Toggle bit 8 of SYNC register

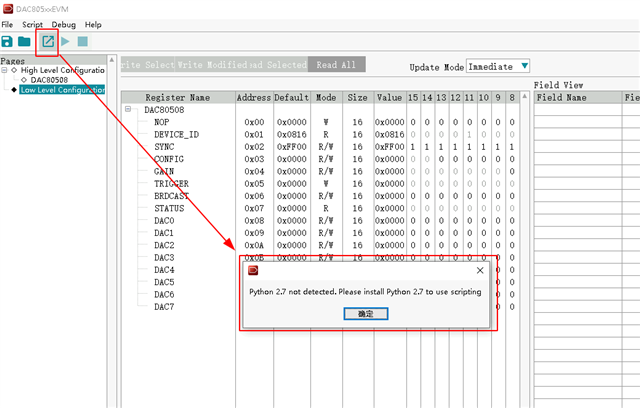coord(512,147)
